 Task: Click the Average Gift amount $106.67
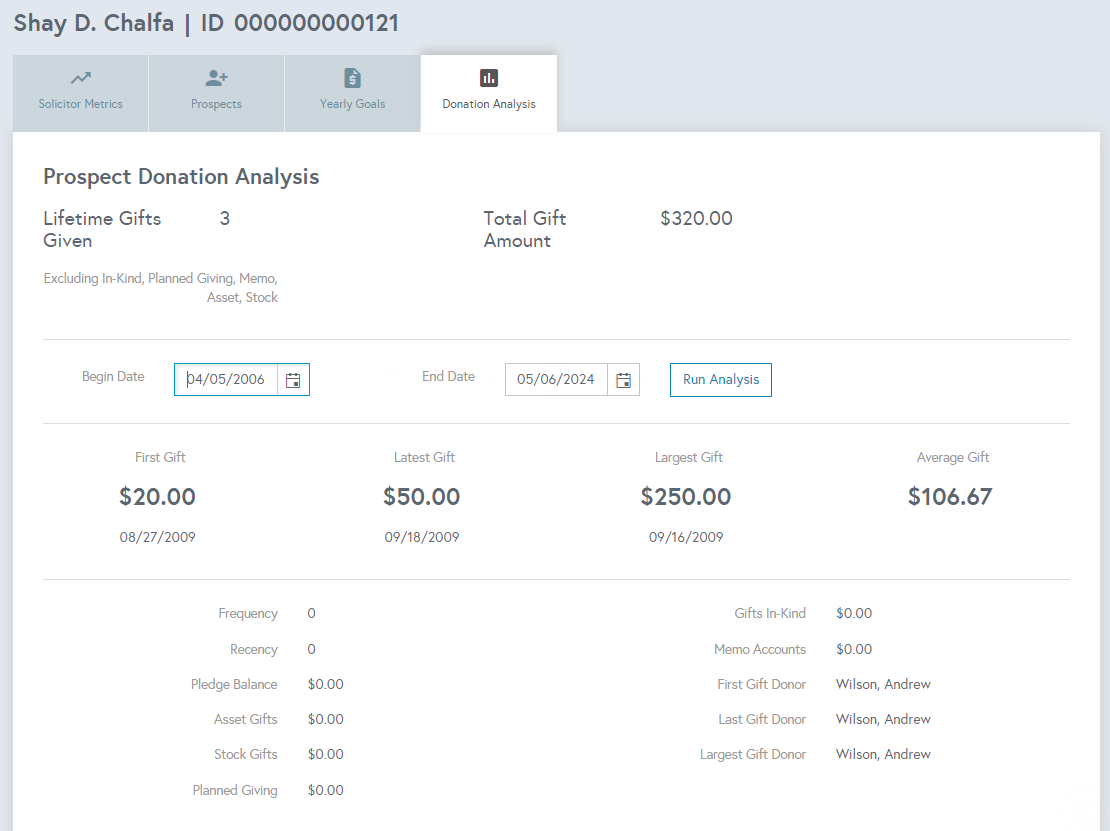click(x=950, y=497)
